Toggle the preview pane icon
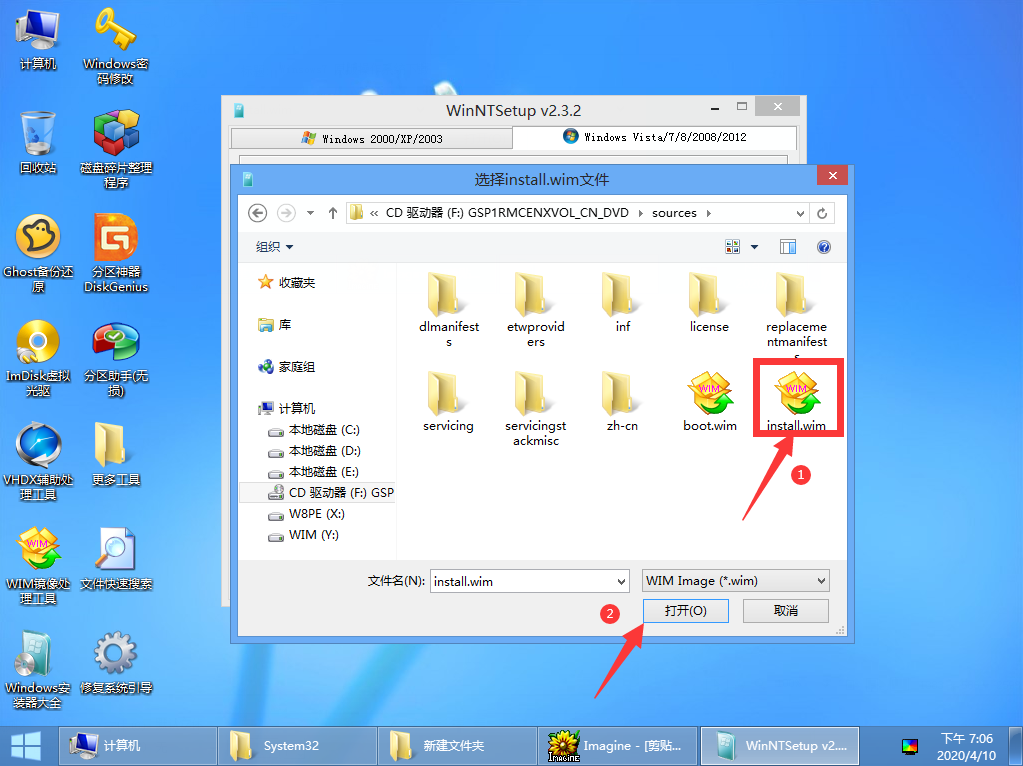Image resolution: width=1023 pixels, height=766 pixels. coord(788,247)
